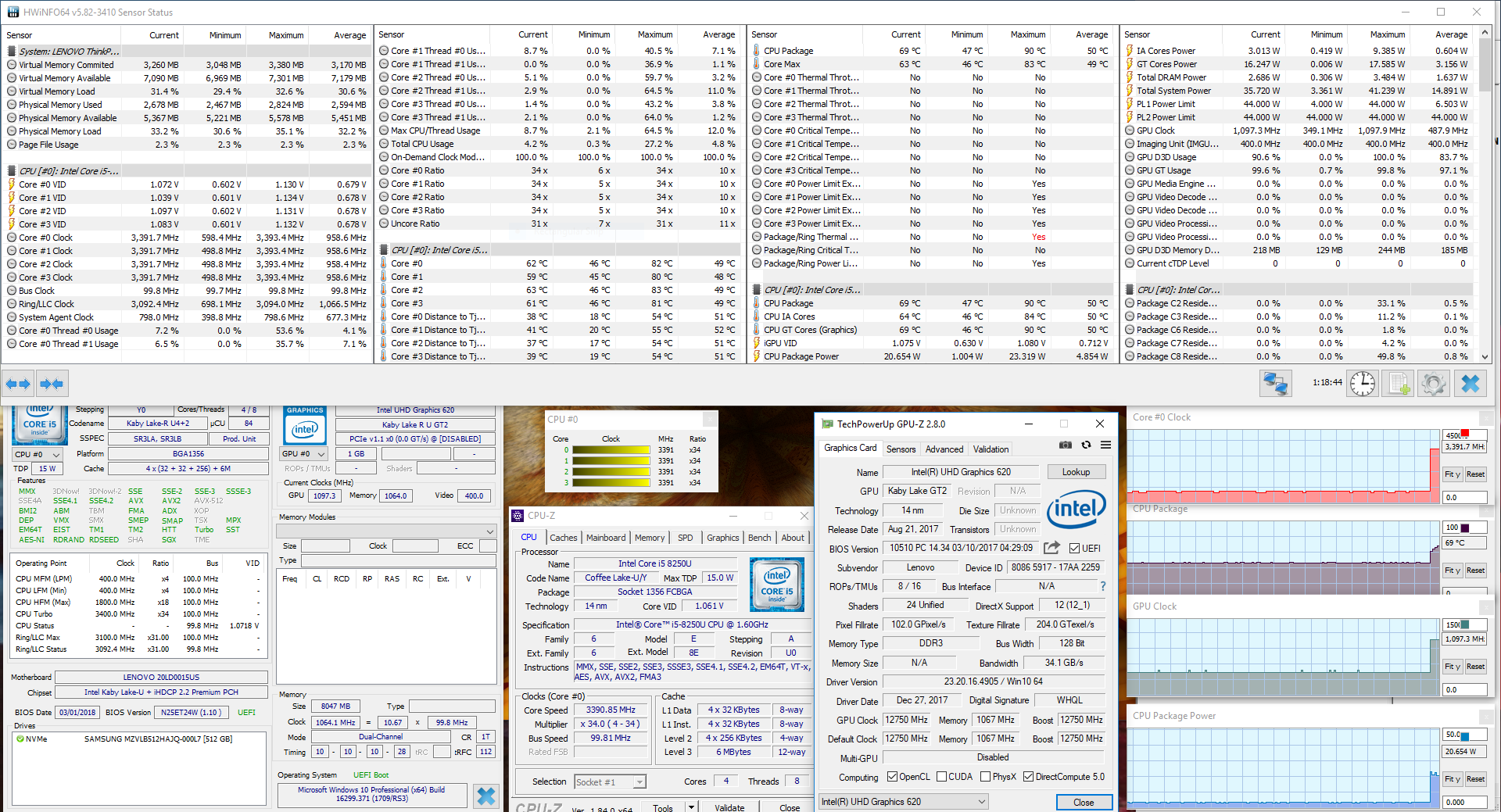This screenshot has width=1501, height=812.
Task: Click the Intel logo in GPU-Z
Action: coord(1076,510)
